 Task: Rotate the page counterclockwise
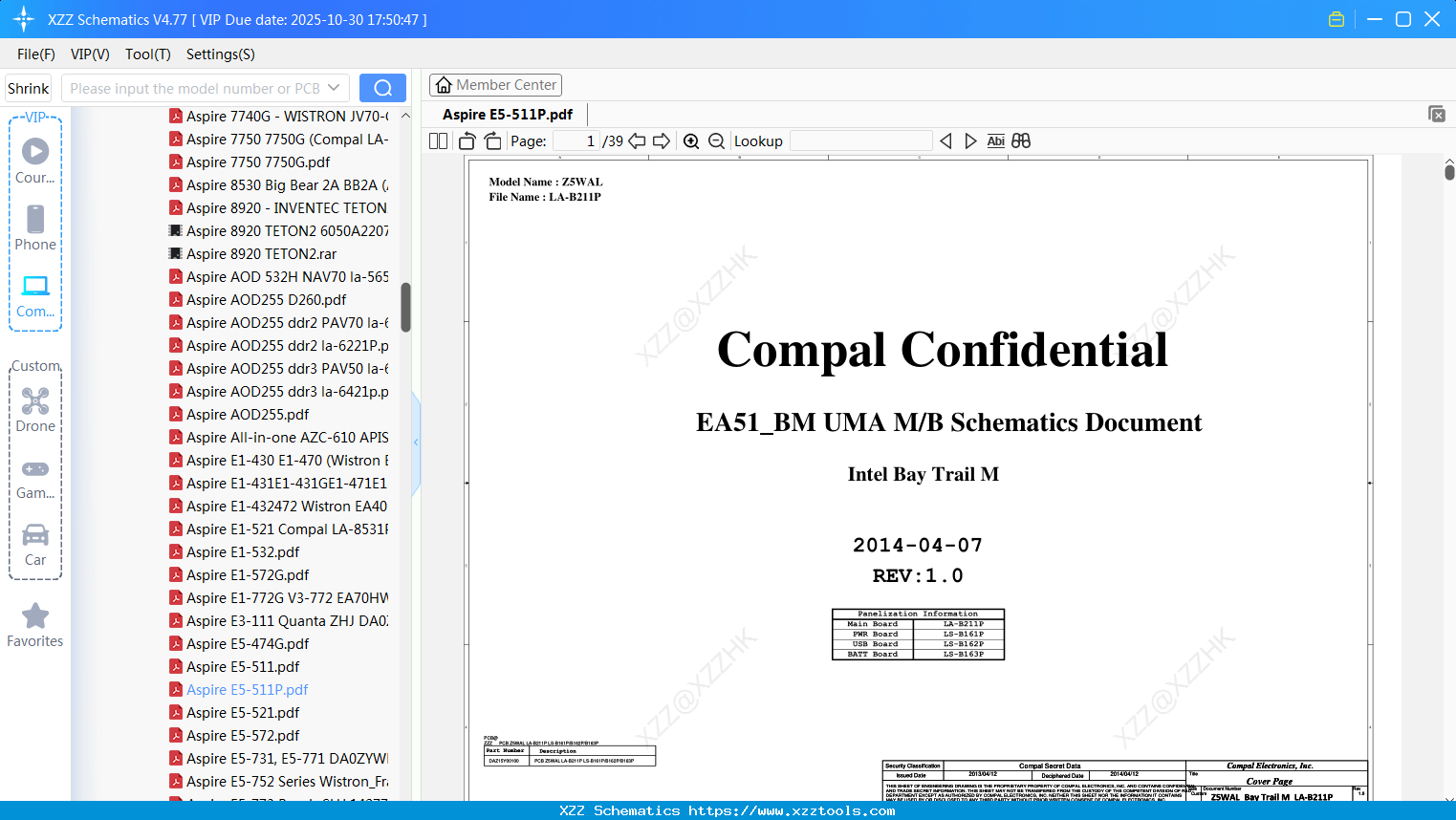click(467, 141)
